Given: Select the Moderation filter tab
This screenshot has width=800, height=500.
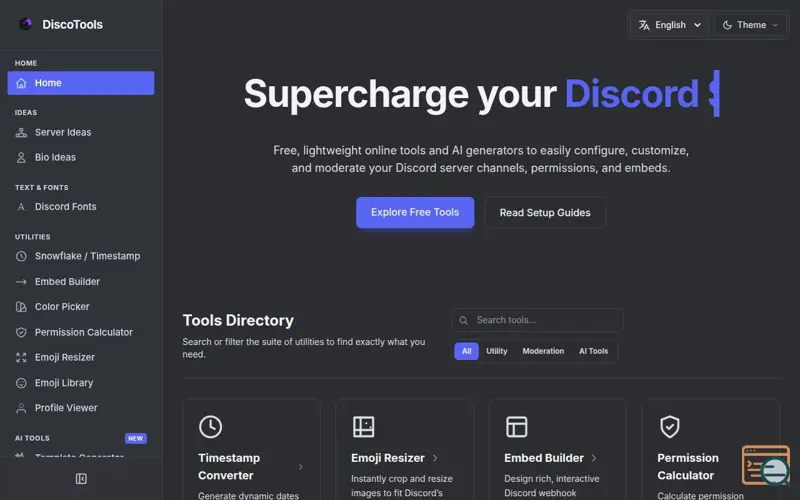Looking at the screenshot, I should [543, 351].
